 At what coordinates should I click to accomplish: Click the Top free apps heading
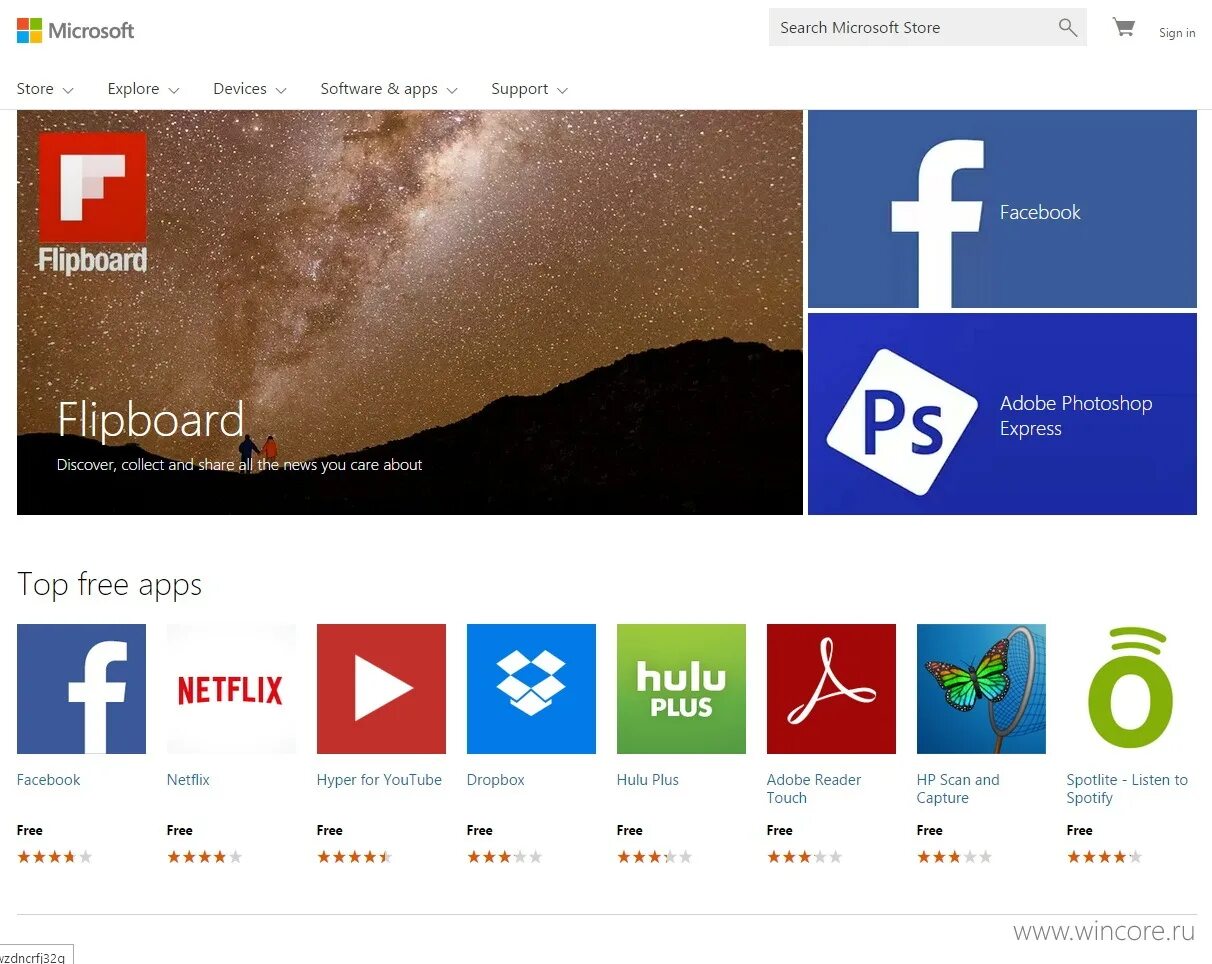(x=110, y=585)
